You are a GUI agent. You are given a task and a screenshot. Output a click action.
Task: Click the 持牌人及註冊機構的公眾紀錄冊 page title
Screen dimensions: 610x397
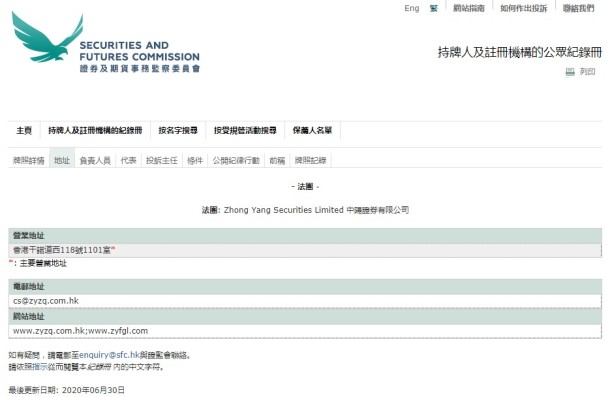pyautogui.click(x=520, y=52)
